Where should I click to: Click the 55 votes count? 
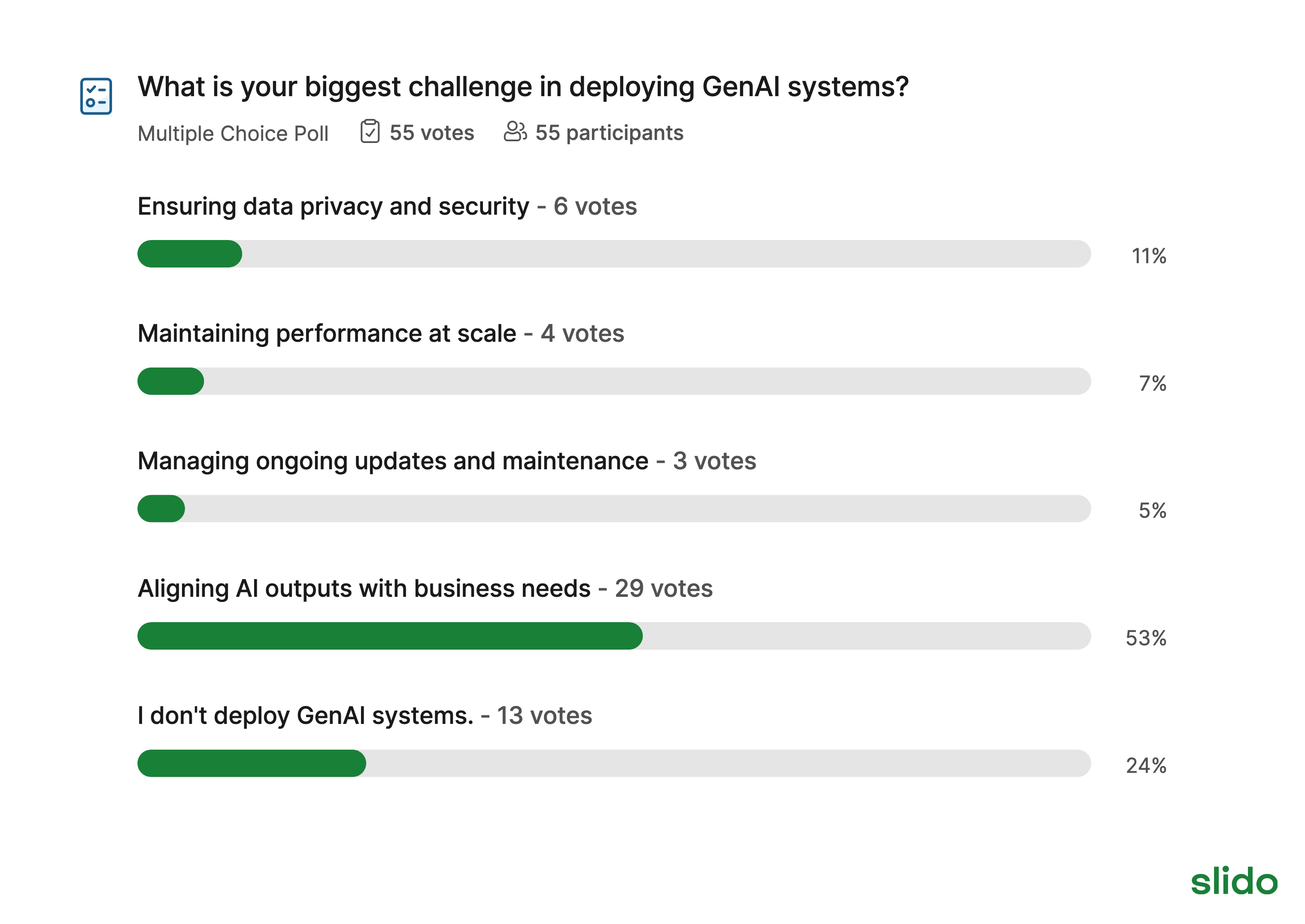point(432,133)
